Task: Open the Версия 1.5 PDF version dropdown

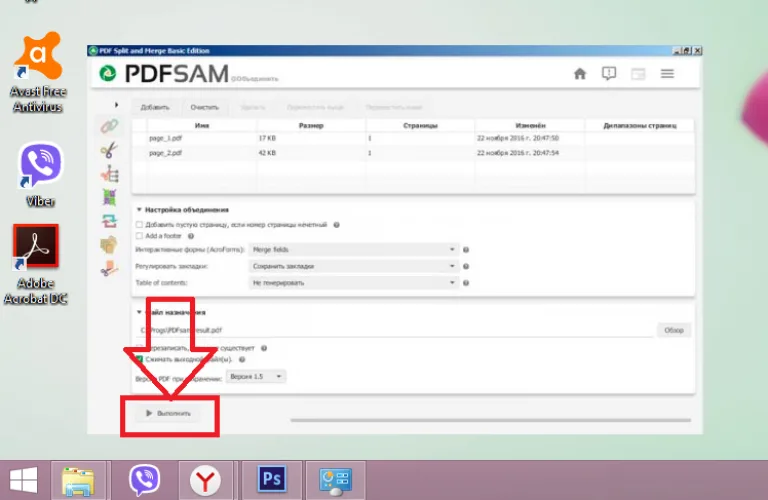Action: (x=256, y=377)
